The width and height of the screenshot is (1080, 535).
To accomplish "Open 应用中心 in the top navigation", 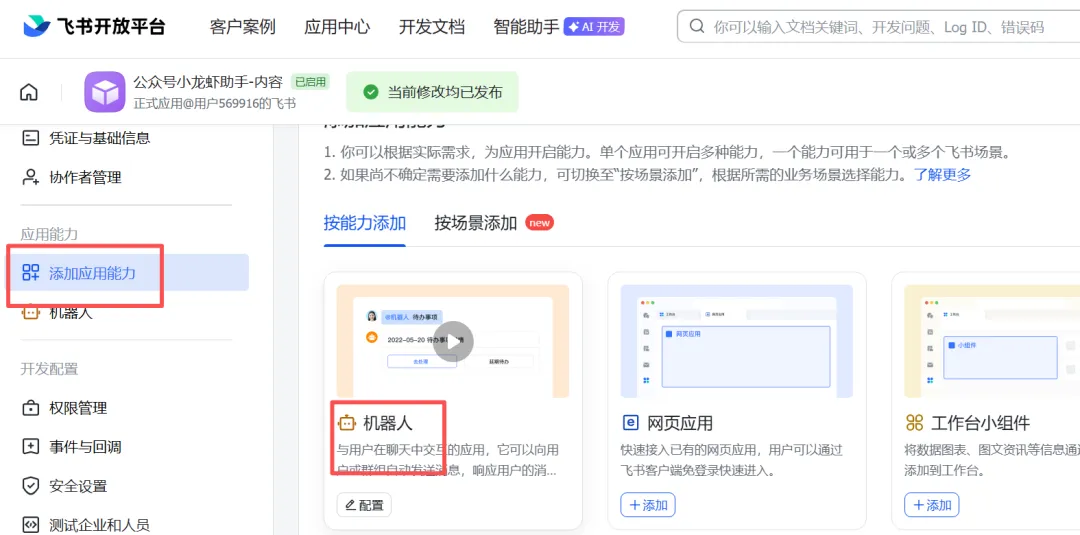I will click(337, 27).
